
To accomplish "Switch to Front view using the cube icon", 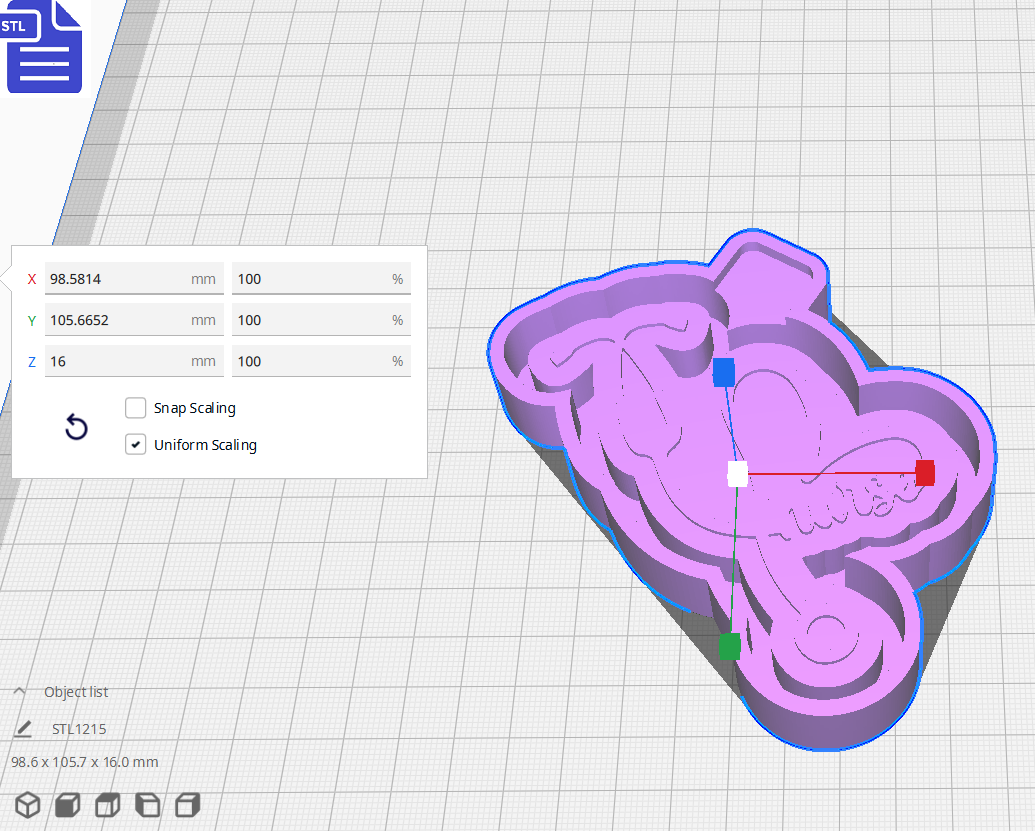I will (x=66, y=805).
